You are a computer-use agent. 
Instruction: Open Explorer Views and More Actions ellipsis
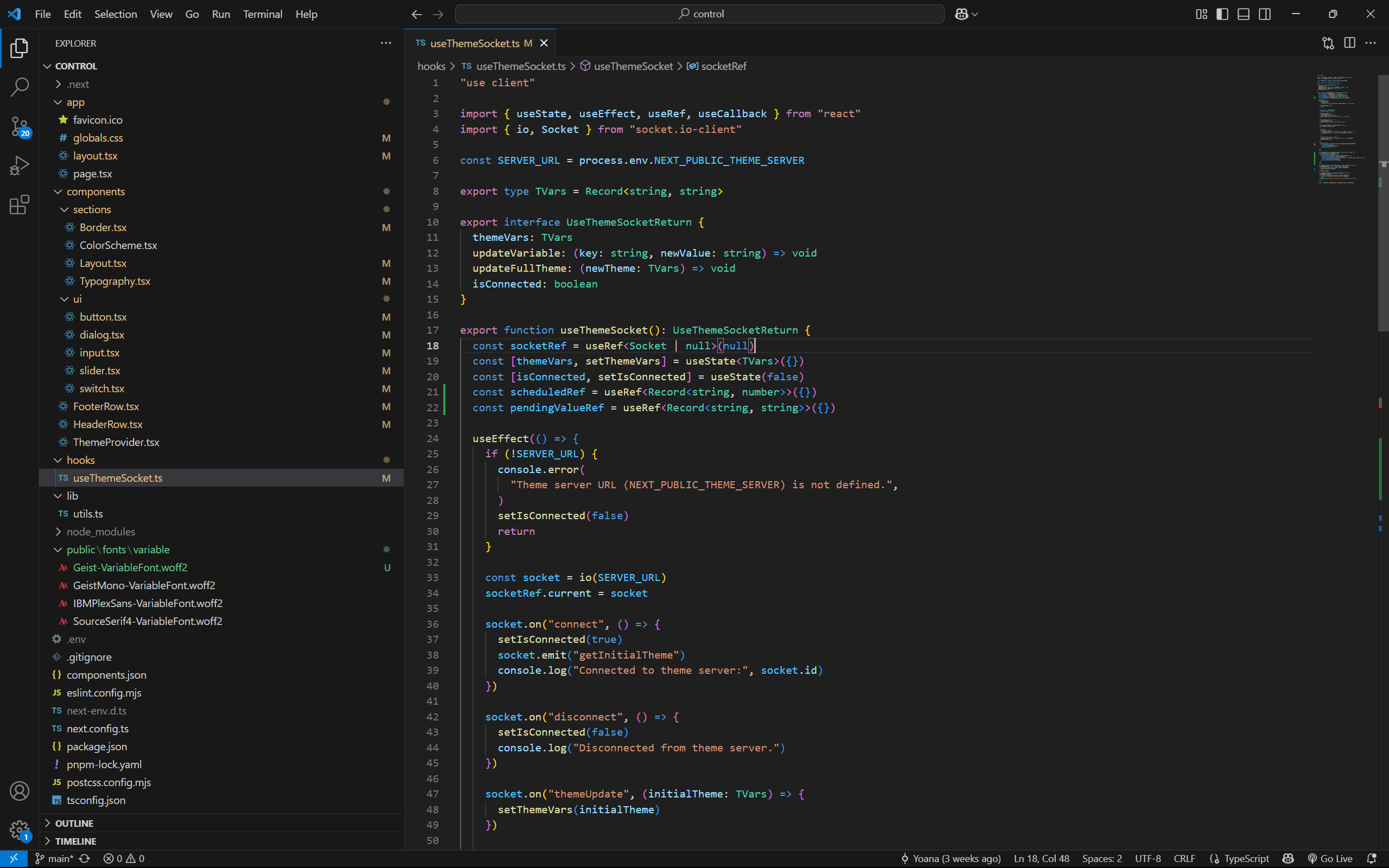pos(386,43)
